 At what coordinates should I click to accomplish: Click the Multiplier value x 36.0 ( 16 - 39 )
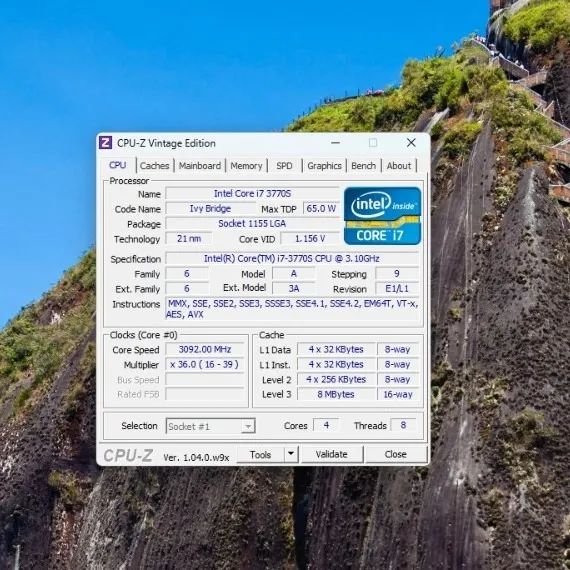click(x=205, y=364)
